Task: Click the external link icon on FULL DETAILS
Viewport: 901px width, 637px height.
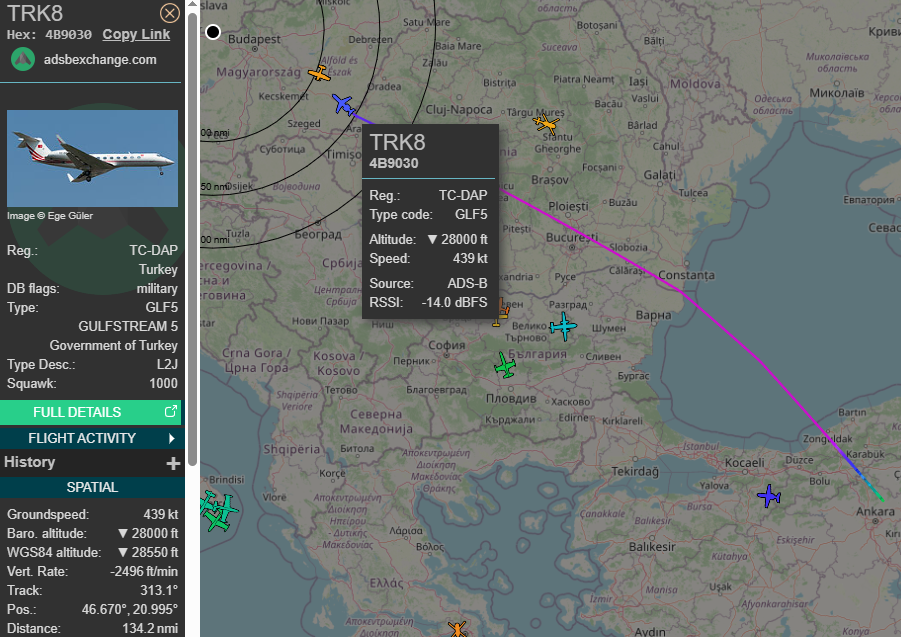Action: tap(171, 412)
